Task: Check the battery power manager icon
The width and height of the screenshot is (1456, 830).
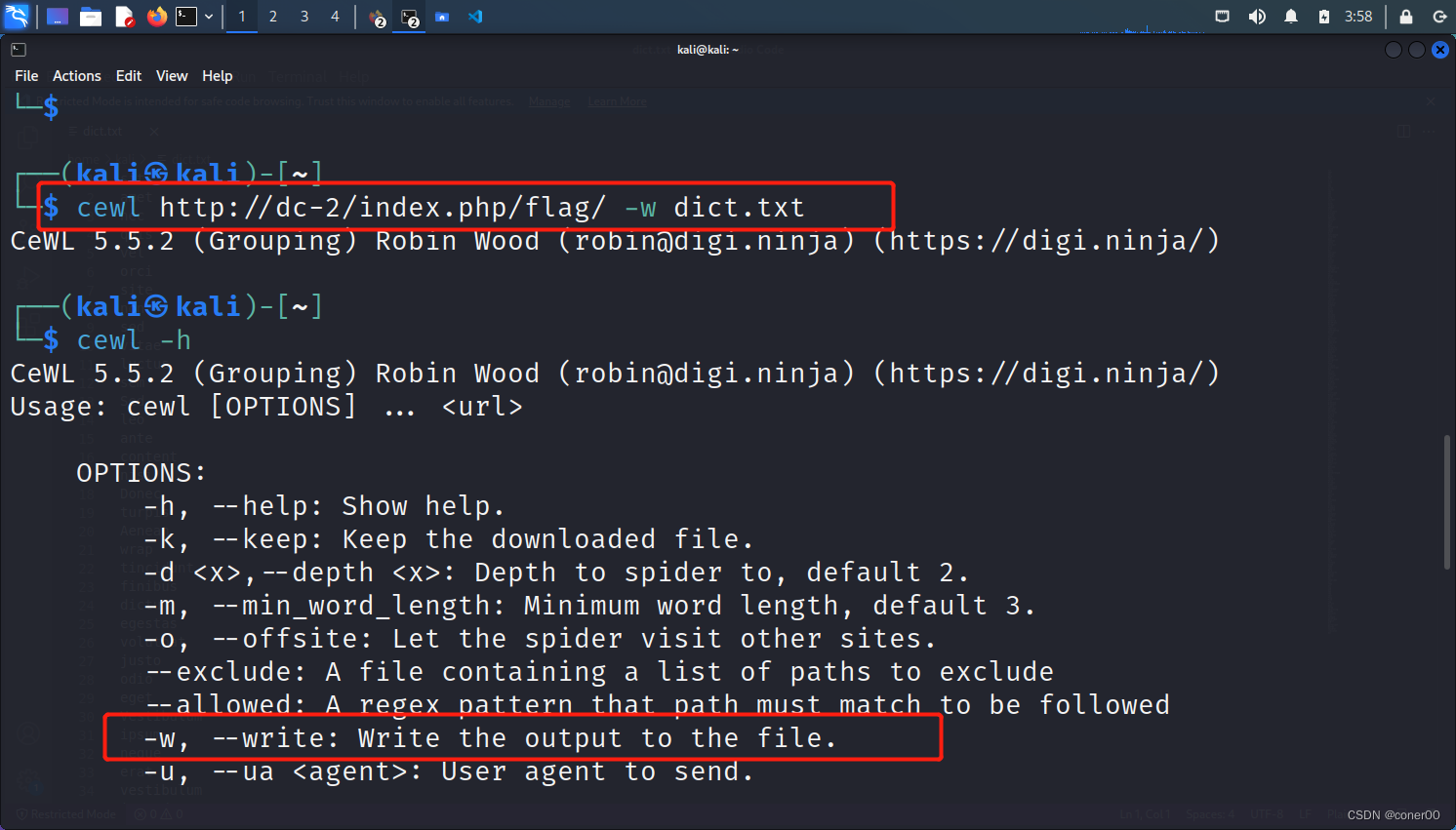Action: pos(1324,17)
